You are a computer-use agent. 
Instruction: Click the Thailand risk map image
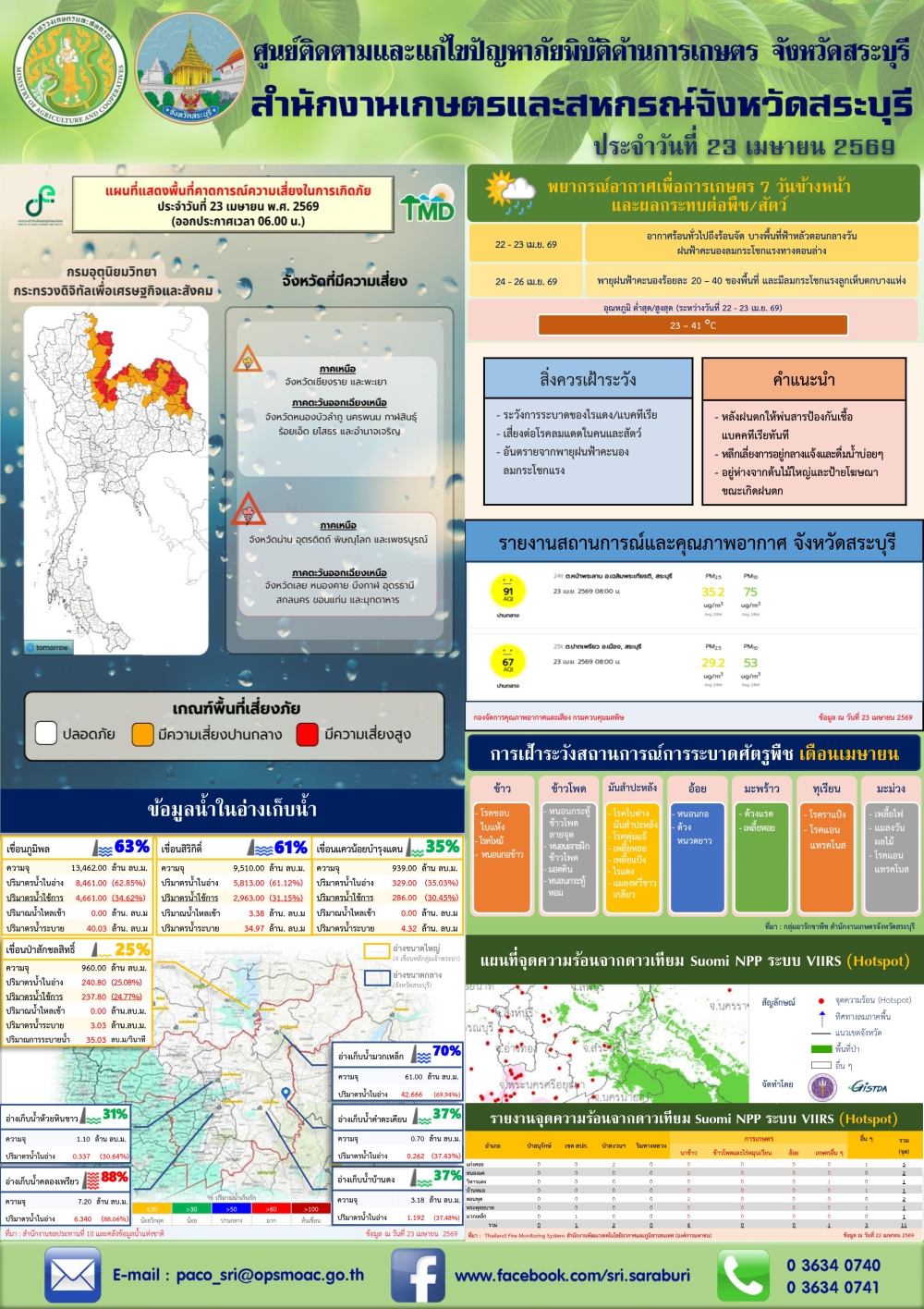pyautogui.click(x=116, y=480)
